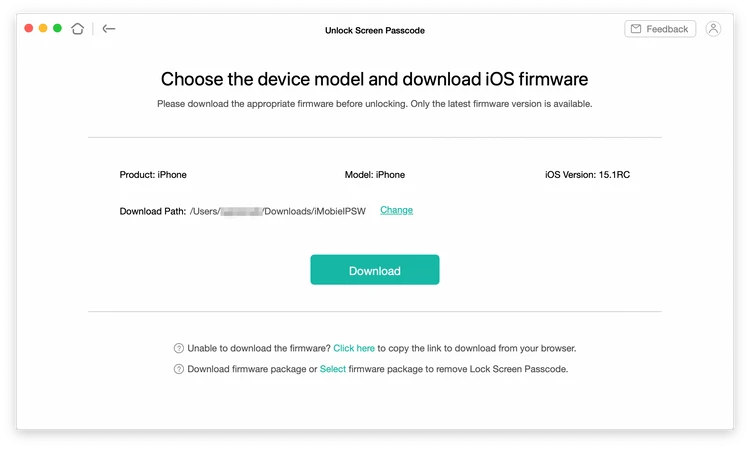Click the Downloads/iMobieIPSW path text
The height and width of the screenshot is (449, 750).
click(314, 211)
